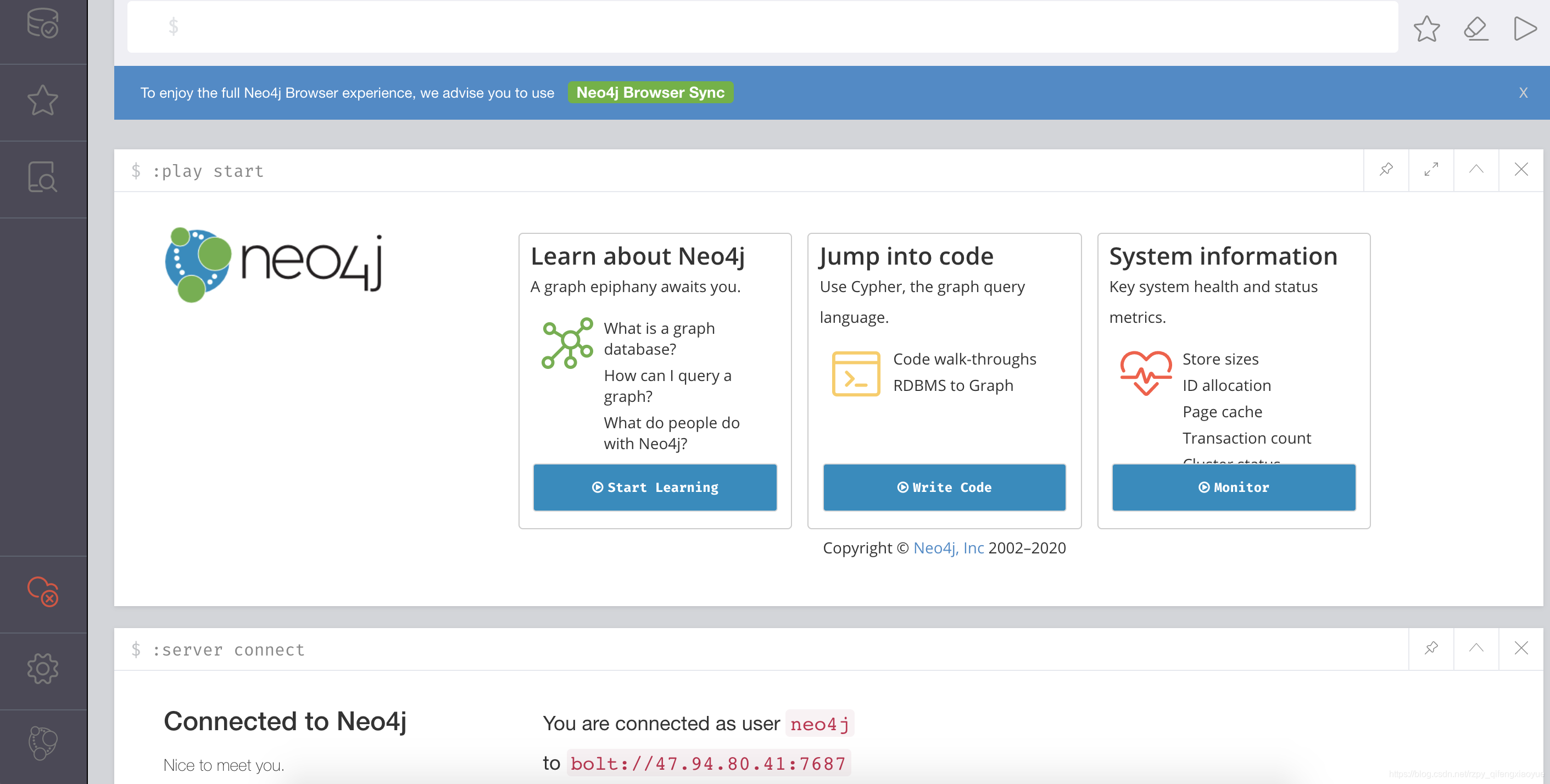Open the Cloud sync error sidebar icon
This screenshot has height=784, width=1550.
click(43, 592)
